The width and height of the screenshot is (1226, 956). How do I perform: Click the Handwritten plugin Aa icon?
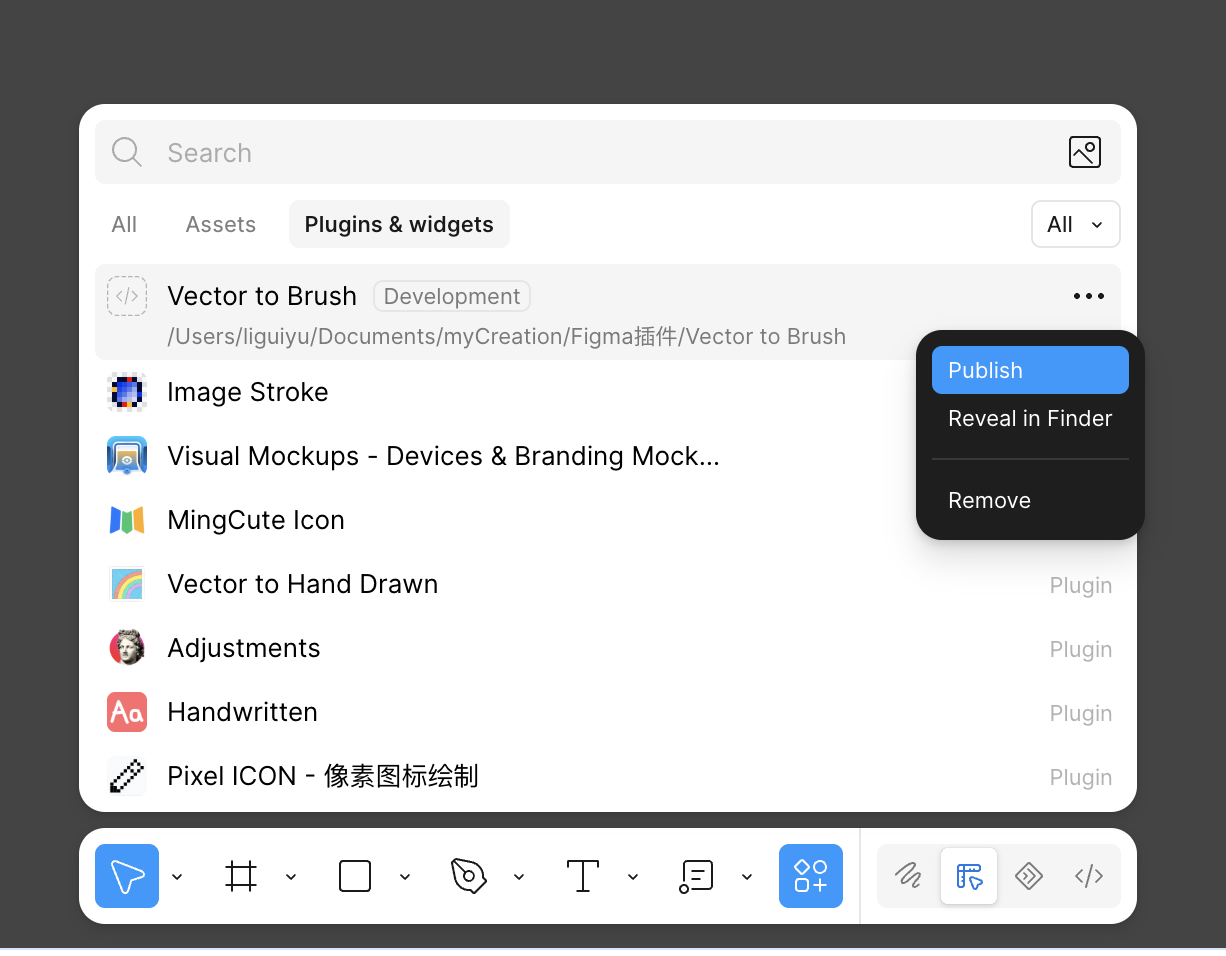click(x=127, y=712)
